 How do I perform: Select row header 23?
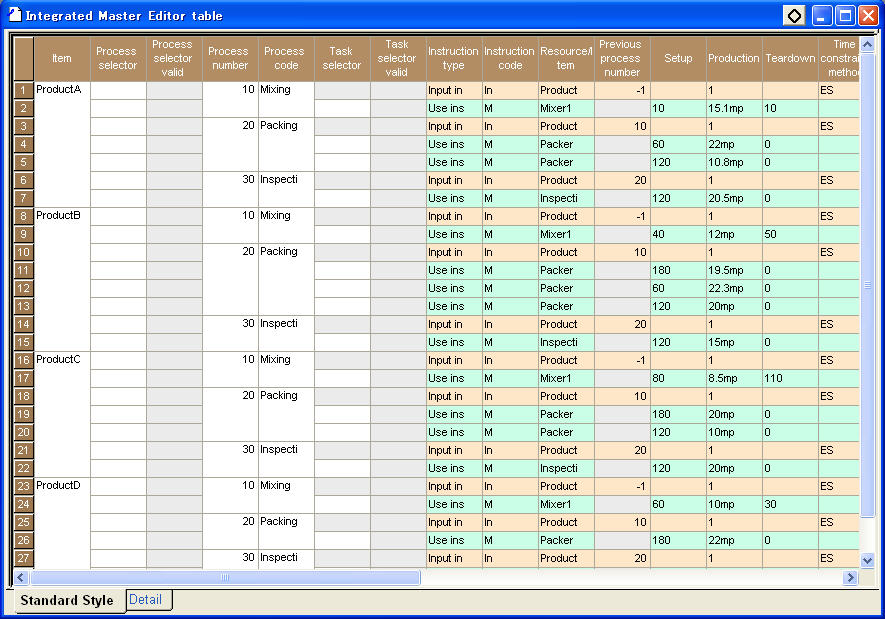(23, 486)
